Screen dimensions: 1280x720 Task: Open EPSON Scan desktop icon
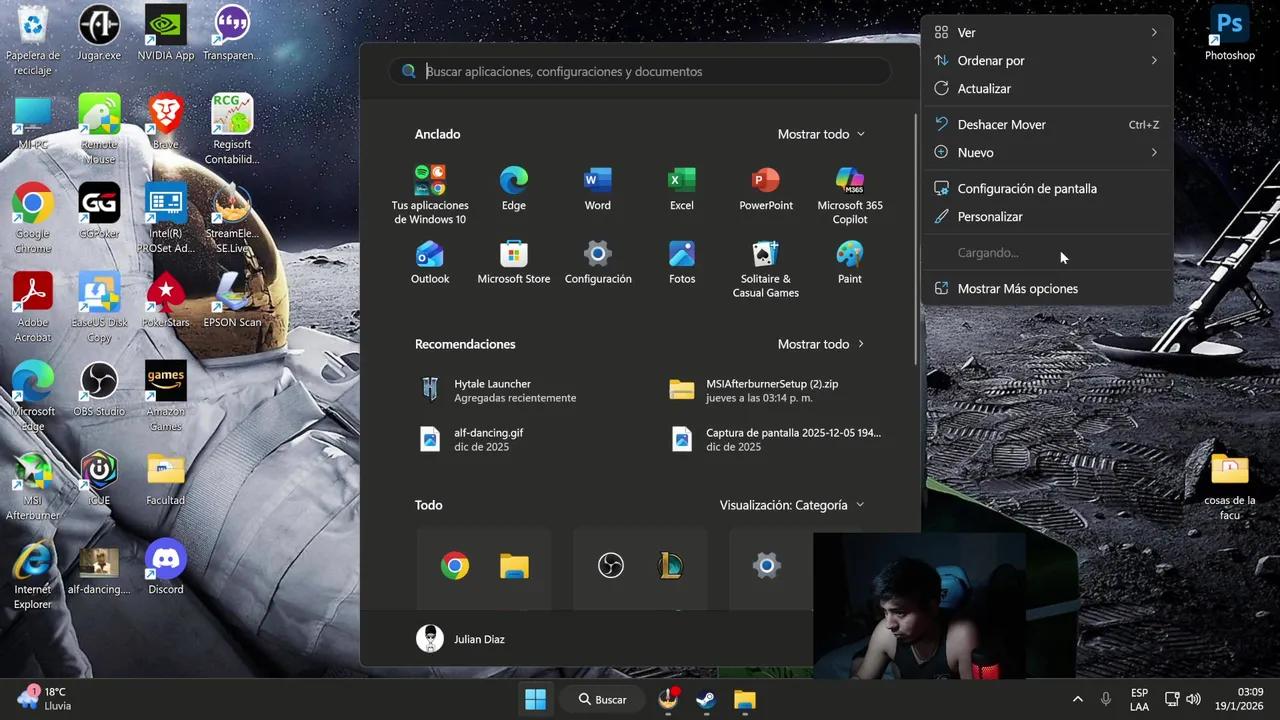[232, 300]
